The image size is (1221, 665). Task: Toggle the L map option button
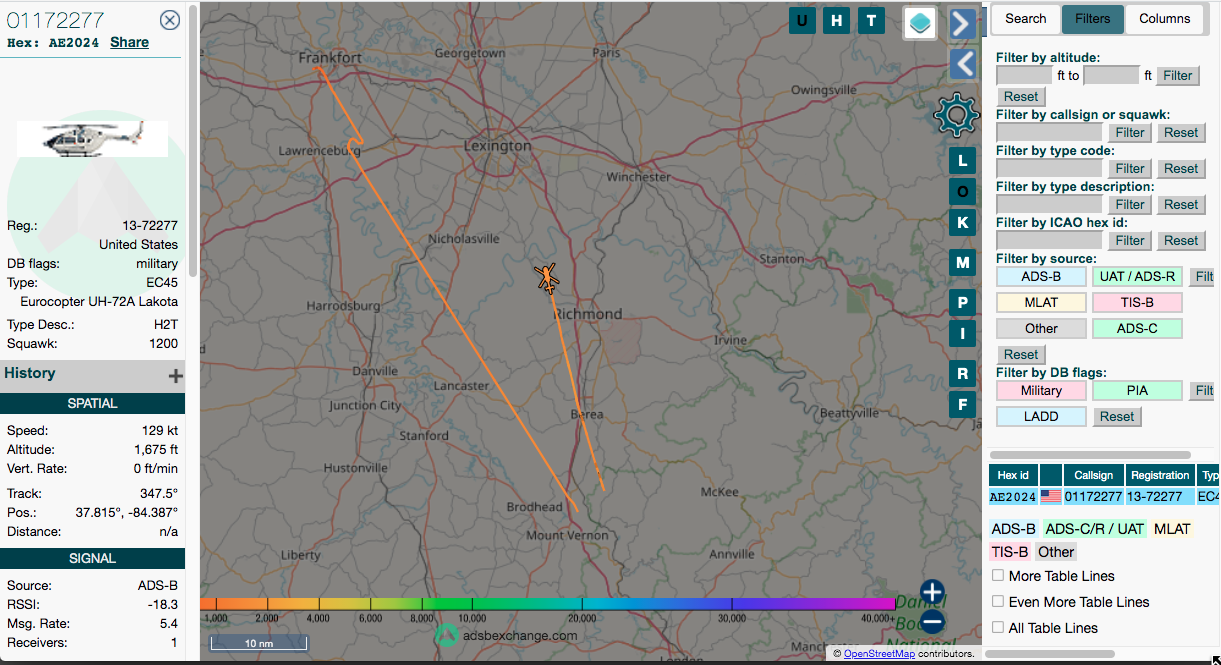[962, 160]
